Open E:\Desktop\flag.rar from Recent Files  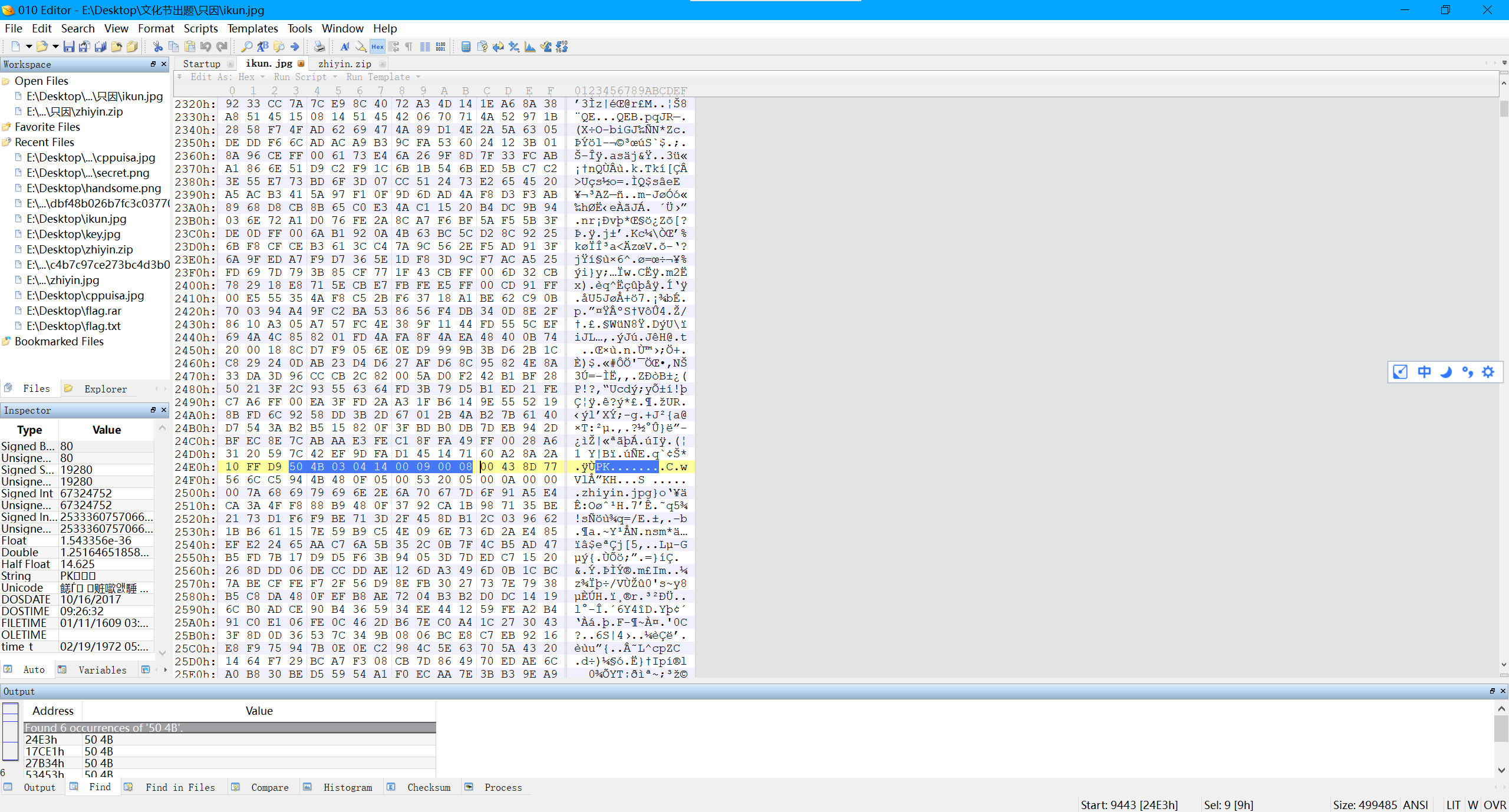(74, 311)
